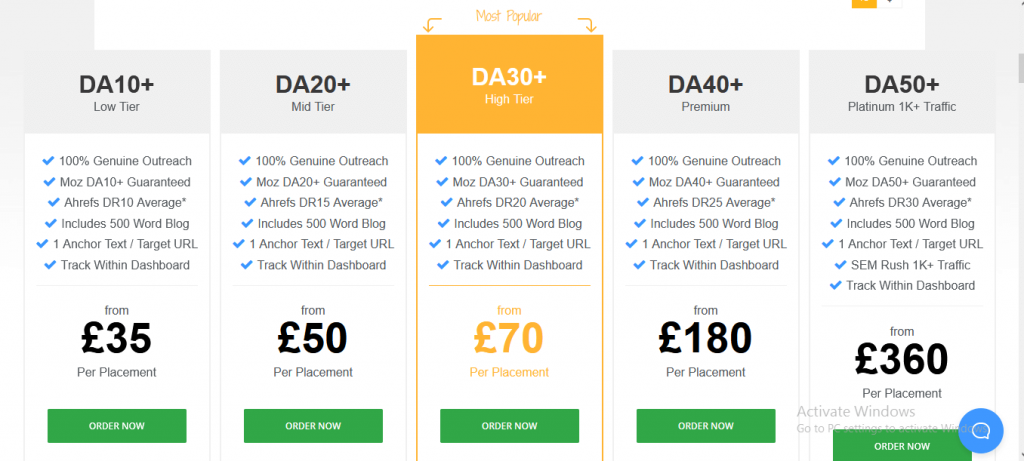Click right arrow beside Most Popular label
1024x461 pixels.
point(588,25)
